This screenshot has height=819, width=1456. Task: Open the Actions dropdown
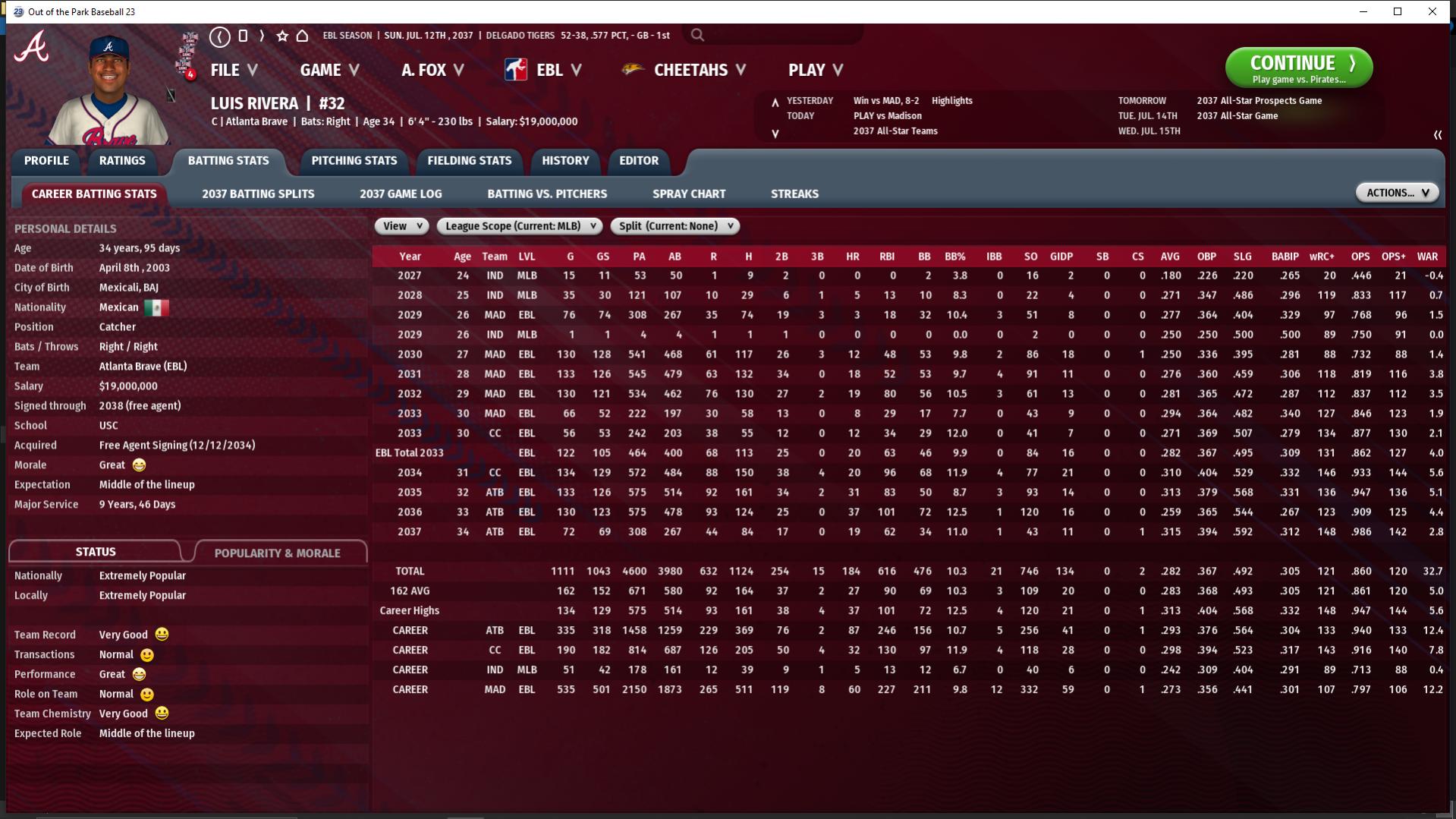[x=1398, y=193]
